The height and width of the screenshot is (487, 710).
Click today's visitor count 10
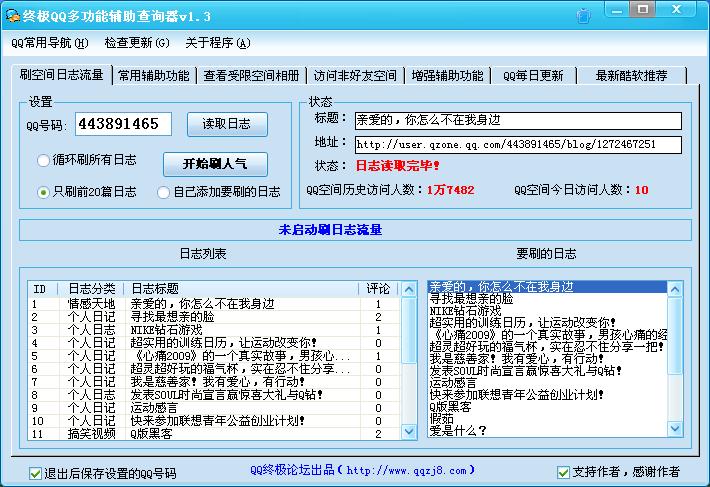click(x=642, y=190)
